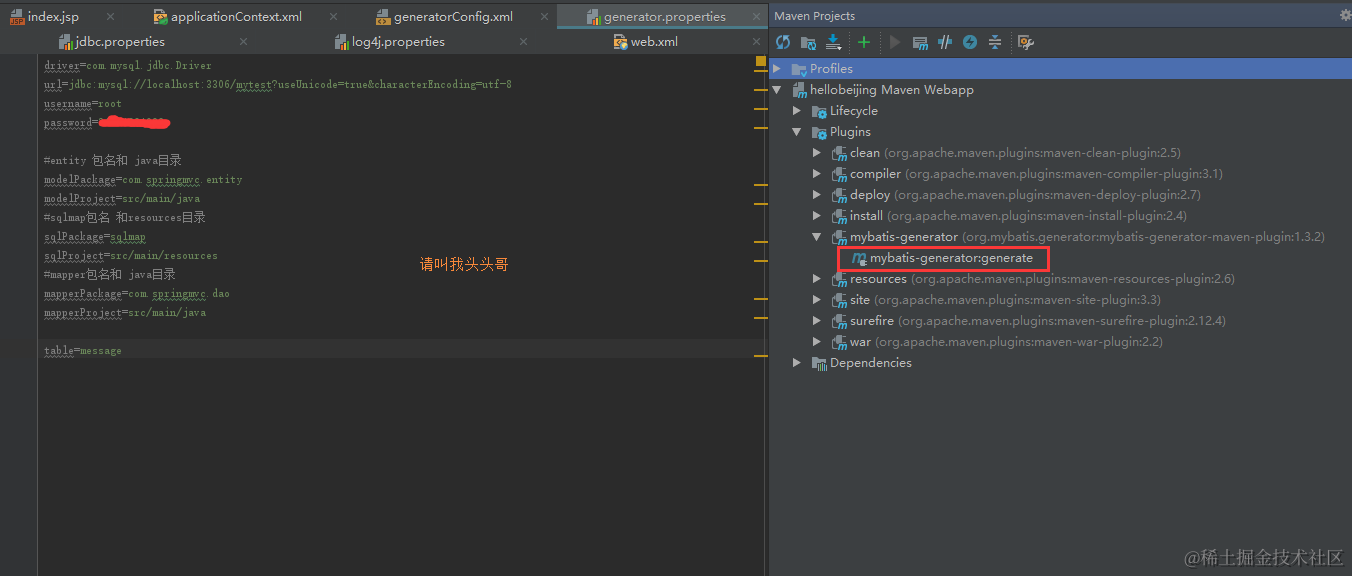The image size is (1352, 576).
Task: Open Maven settings with wrench icon
Action: [x=1025, y=42]
